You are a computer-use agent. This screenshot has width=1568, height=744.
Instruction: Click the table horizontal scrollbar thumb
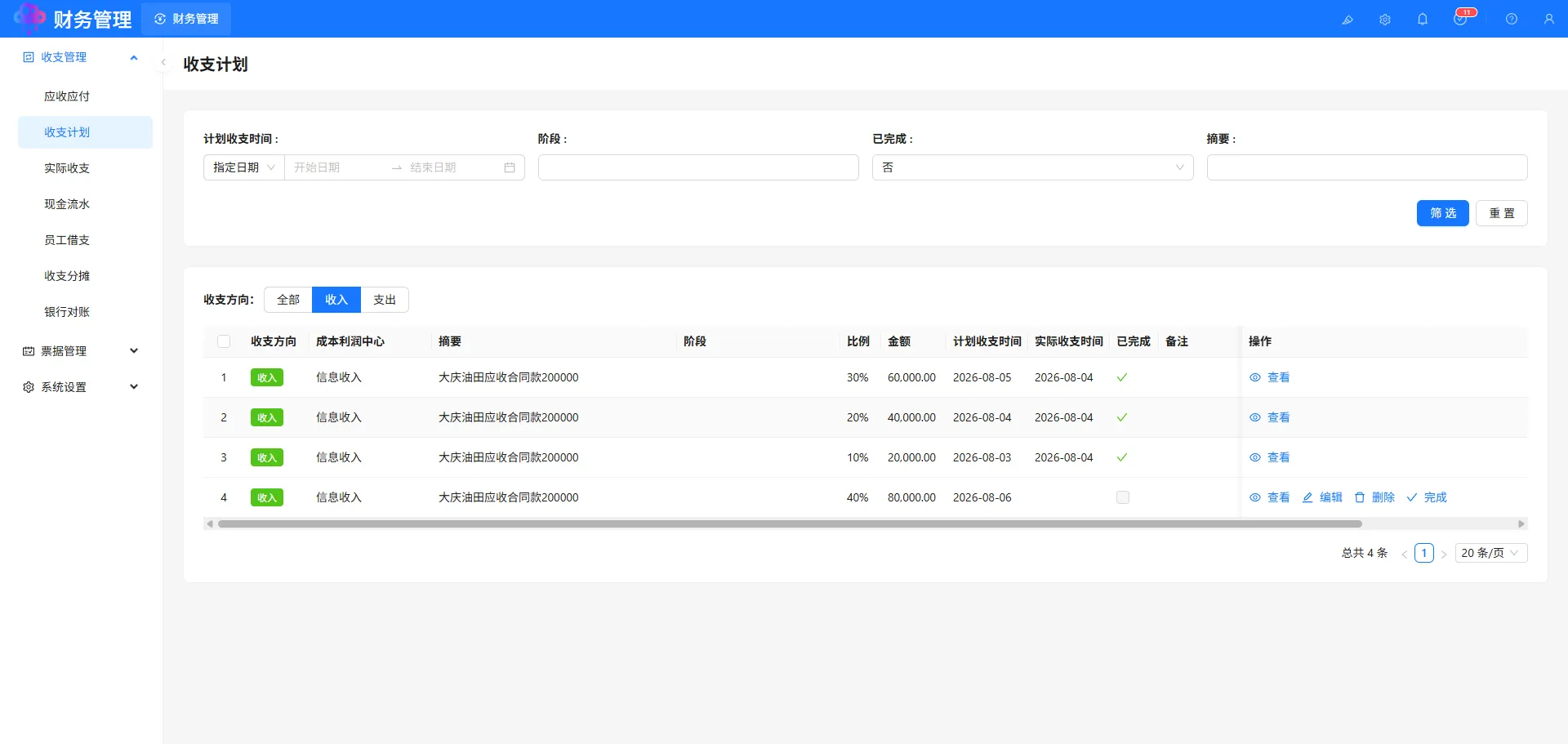pyautogui.click(x=790, y=523)
